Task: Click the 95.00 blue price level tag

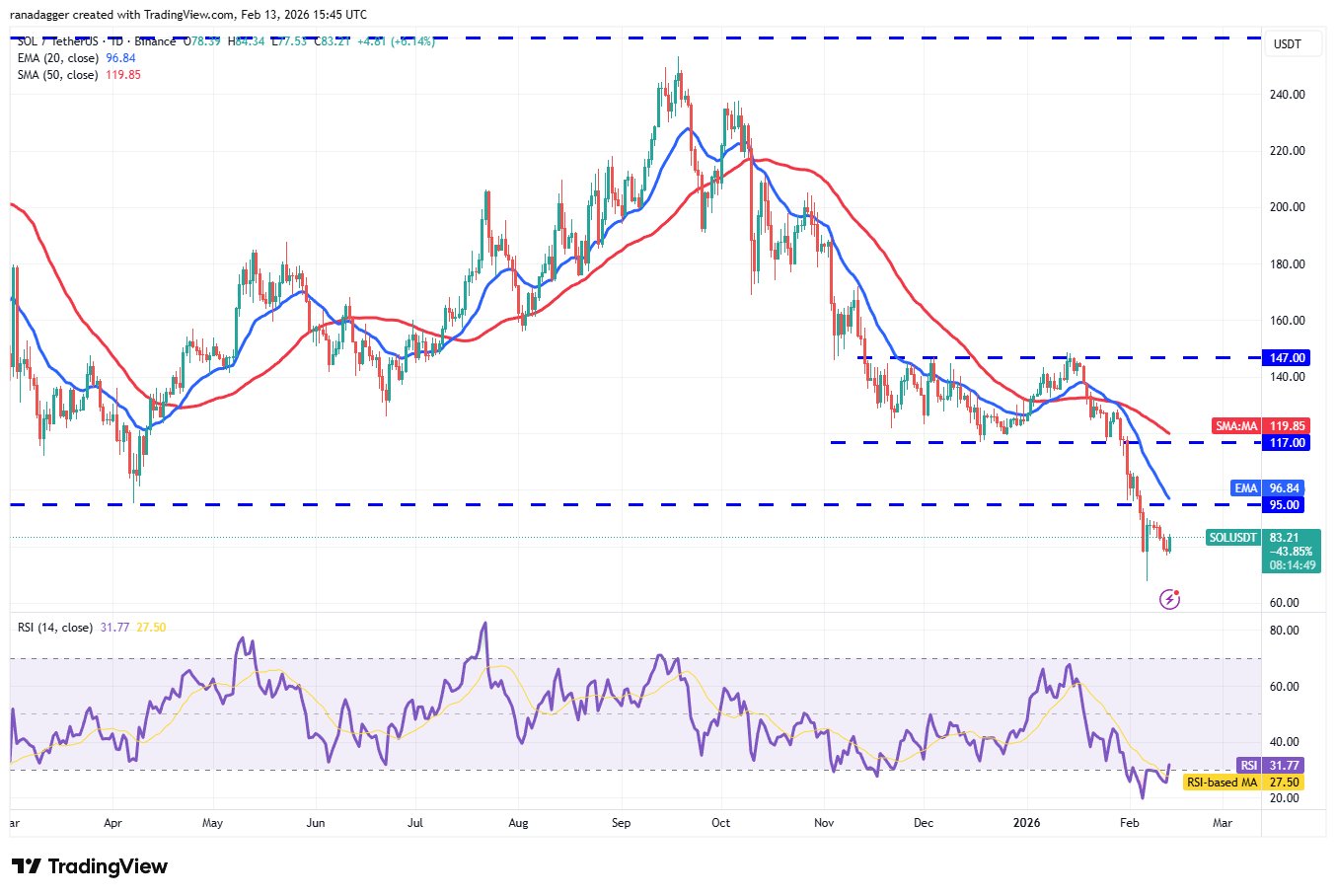Action: [x=1286, y=505]
